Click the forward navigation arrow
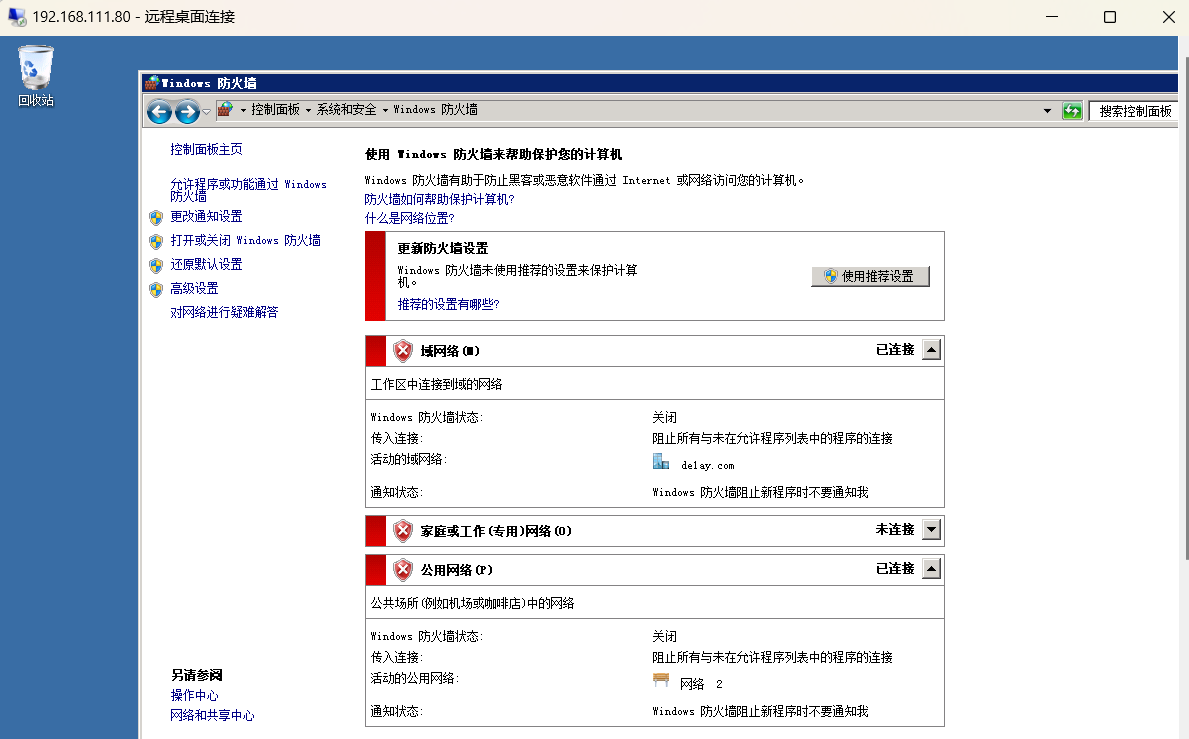The image size is (1189, 739). point(187,112)
